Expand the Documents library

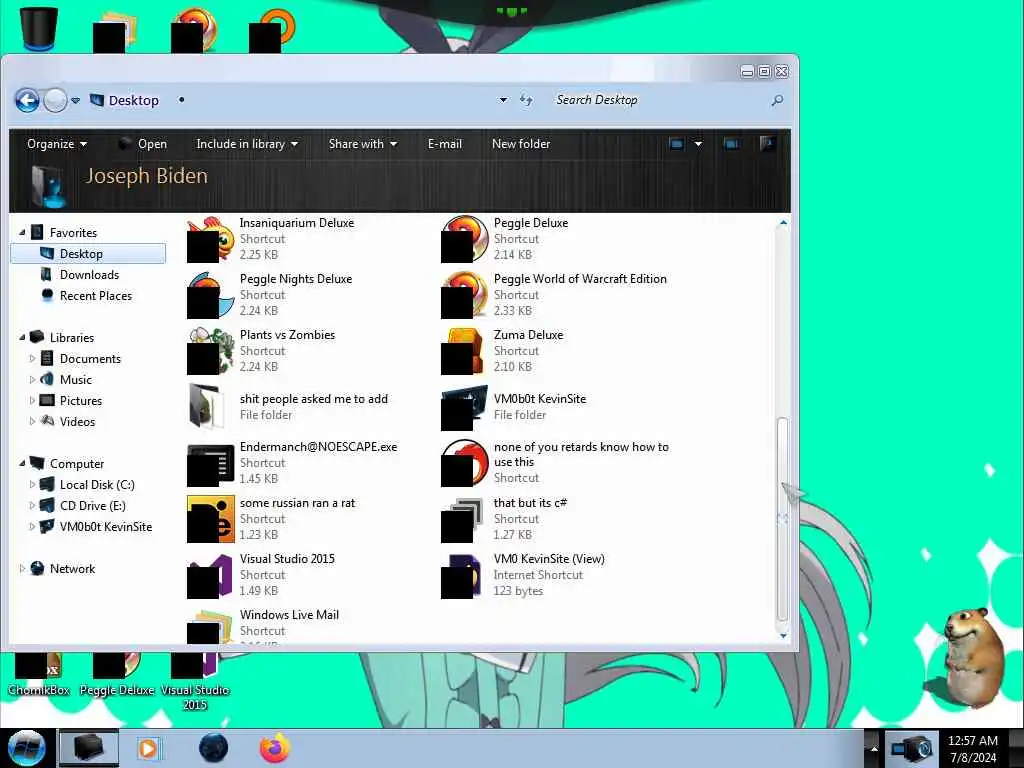click(32, 359)
